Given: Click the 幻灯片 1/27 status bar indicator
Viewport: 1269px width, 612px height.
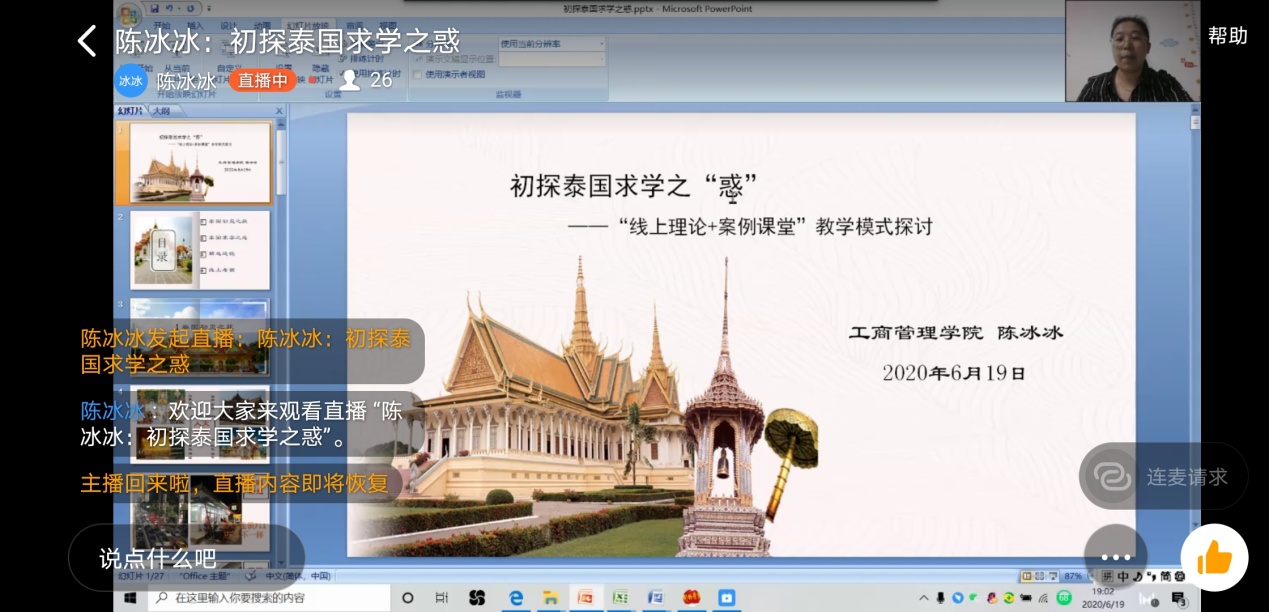Looking at the screenshot, I should [143, 576].
